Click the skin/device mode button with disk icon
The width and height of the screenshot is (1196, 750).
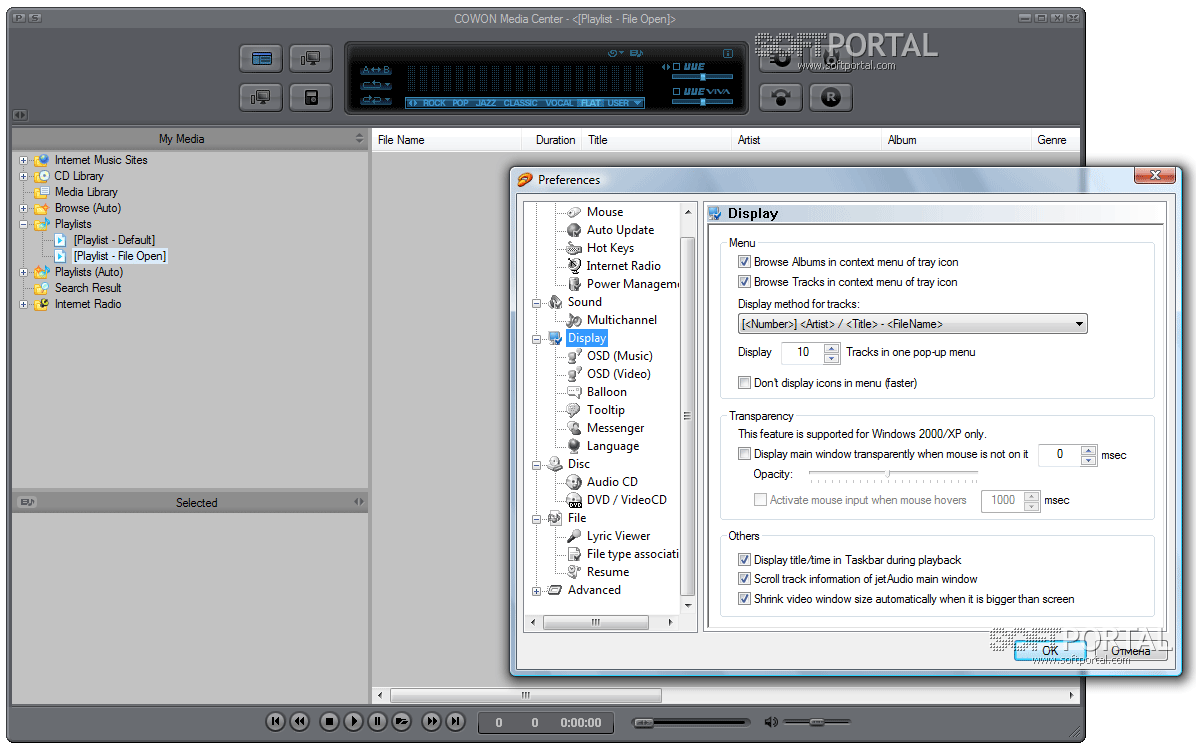310,98
